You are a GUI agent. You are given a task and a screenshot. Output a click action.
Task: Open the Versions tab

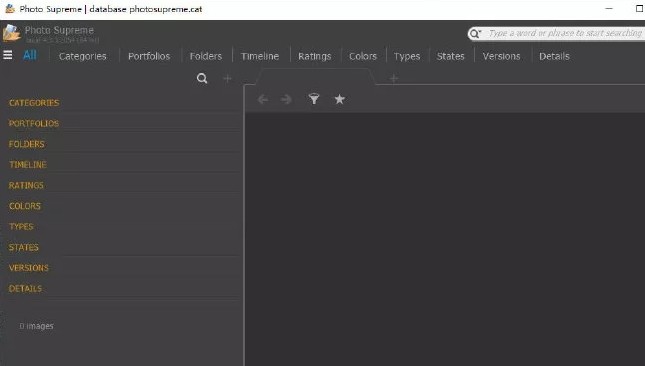pyautogui.click(x=501, y=56)
